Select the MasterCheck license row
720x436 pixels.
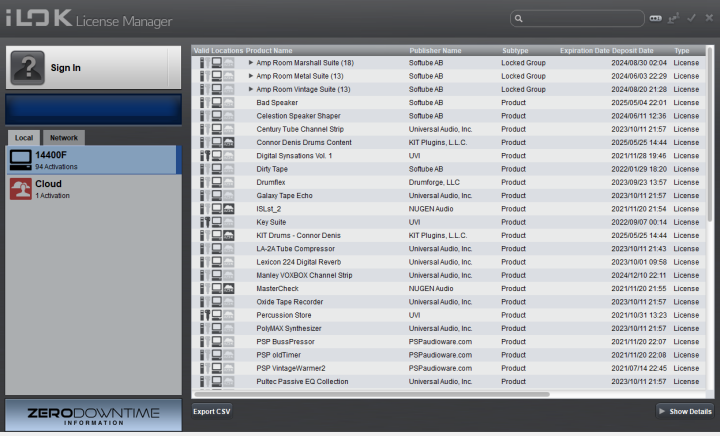(449, 289)
